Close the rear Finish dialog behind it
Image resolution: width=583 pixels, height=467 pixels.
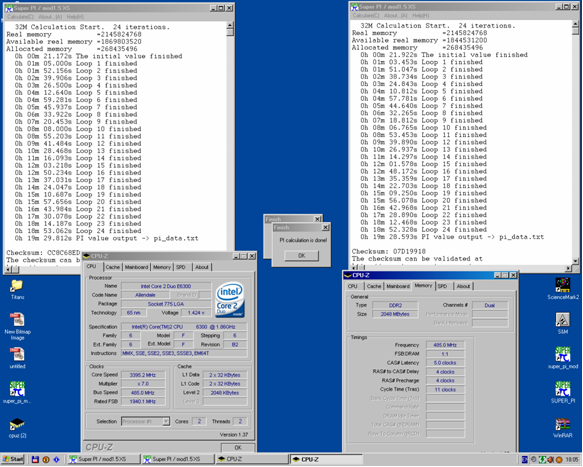point(318,219)
